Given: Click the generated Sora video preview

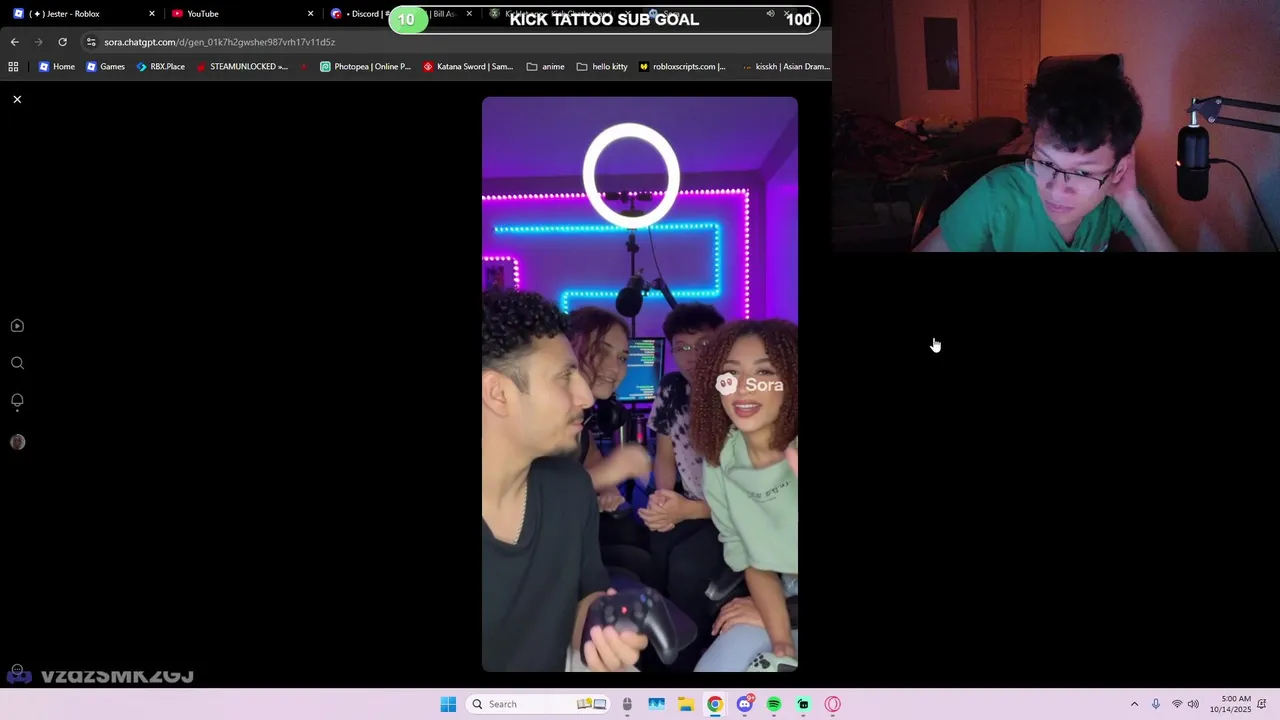Looking at the screenshot, I should (640, 384).
